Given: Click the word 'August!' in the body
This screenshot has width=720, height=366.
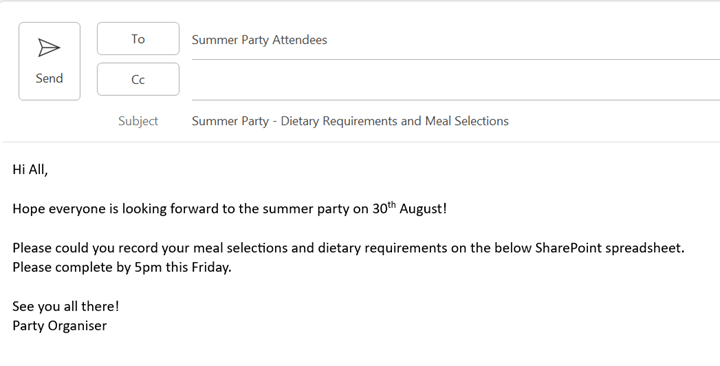Looking at the screenshot, I should [423, 209].
